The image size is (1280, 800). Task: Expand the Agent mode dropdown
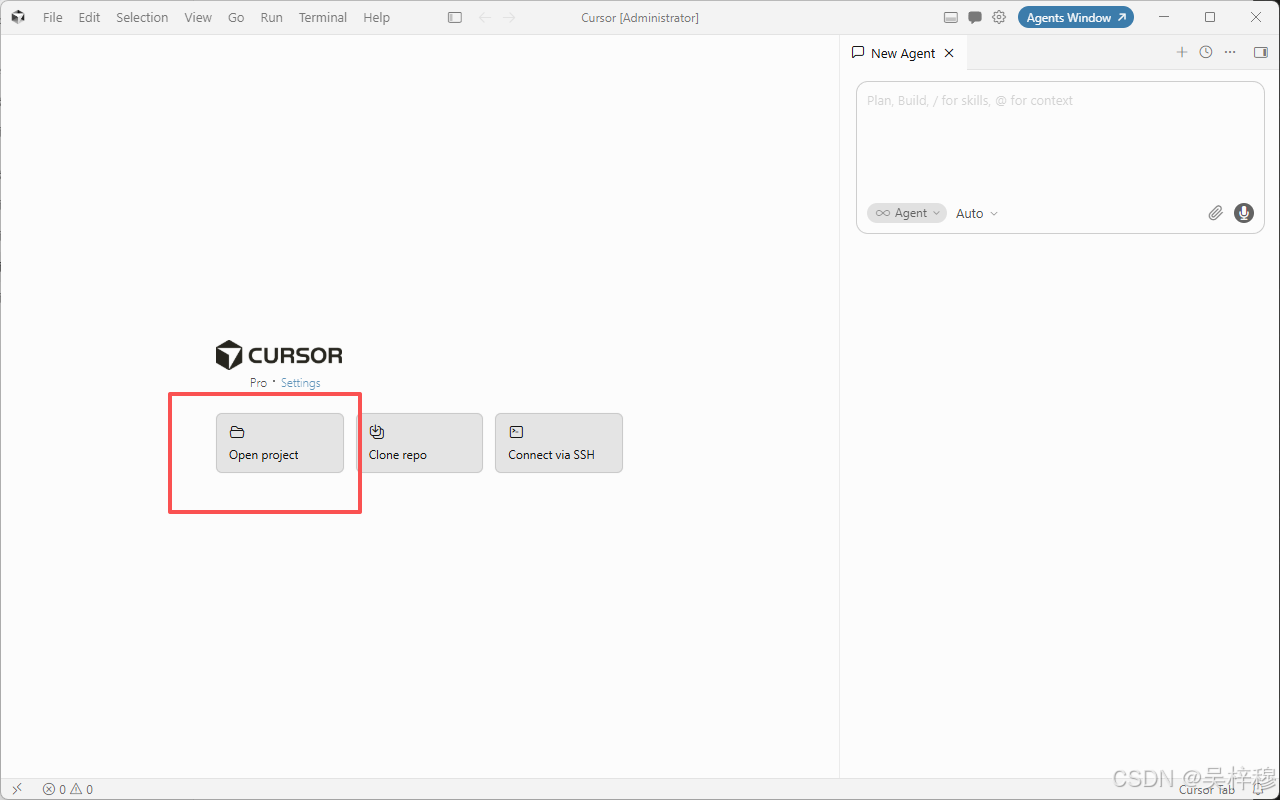click(907, 213)
